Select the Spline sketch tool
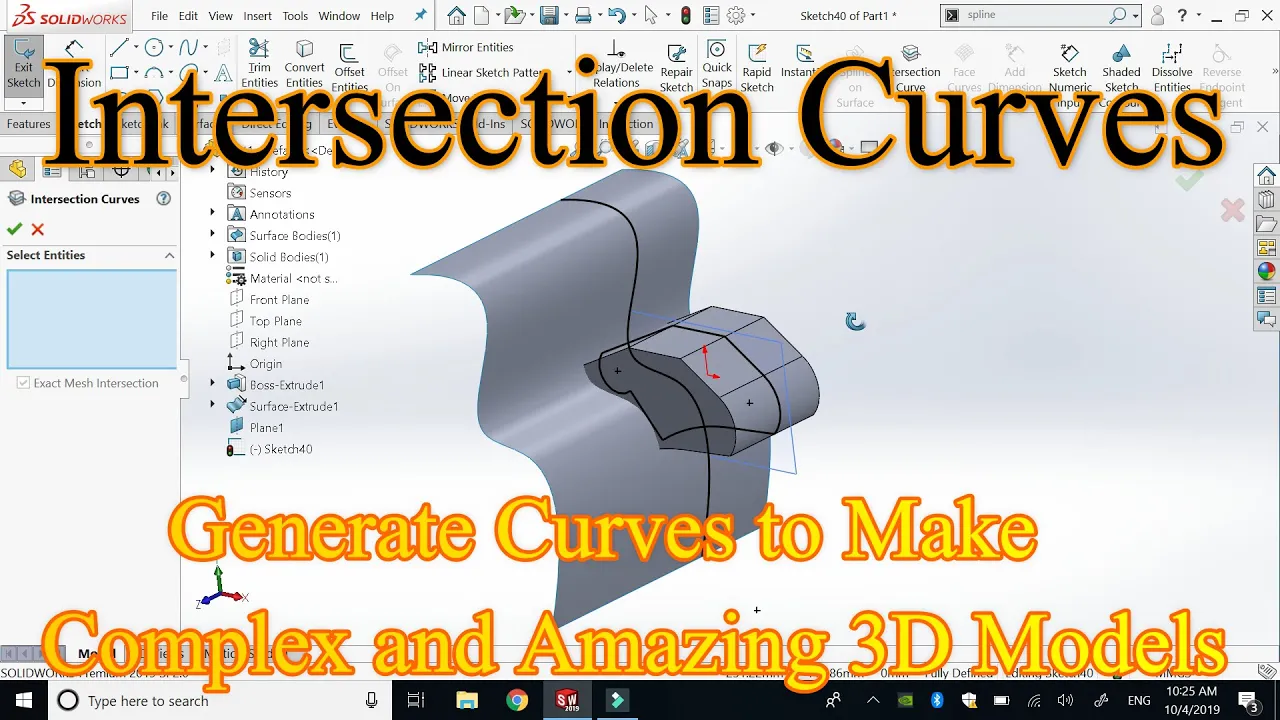 click(189, 48)
